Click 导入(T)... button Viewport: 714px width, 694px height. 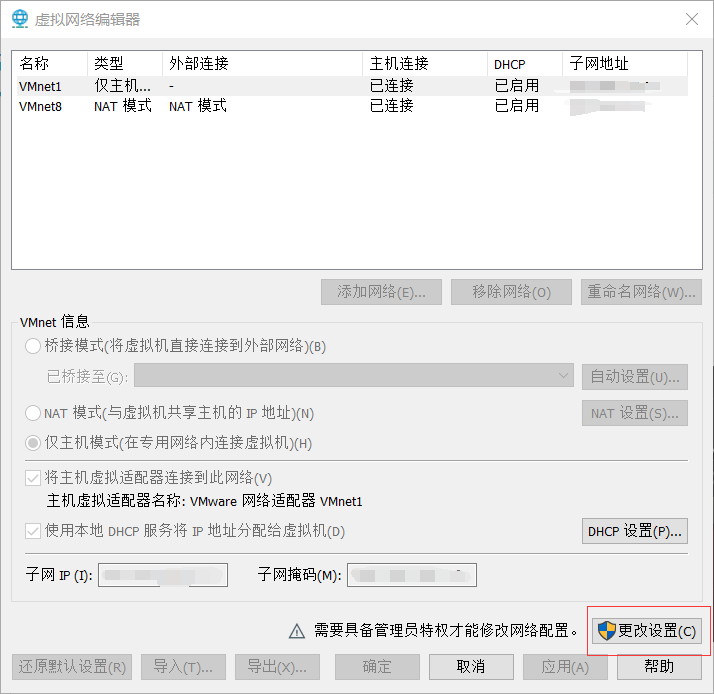[183, 667]
